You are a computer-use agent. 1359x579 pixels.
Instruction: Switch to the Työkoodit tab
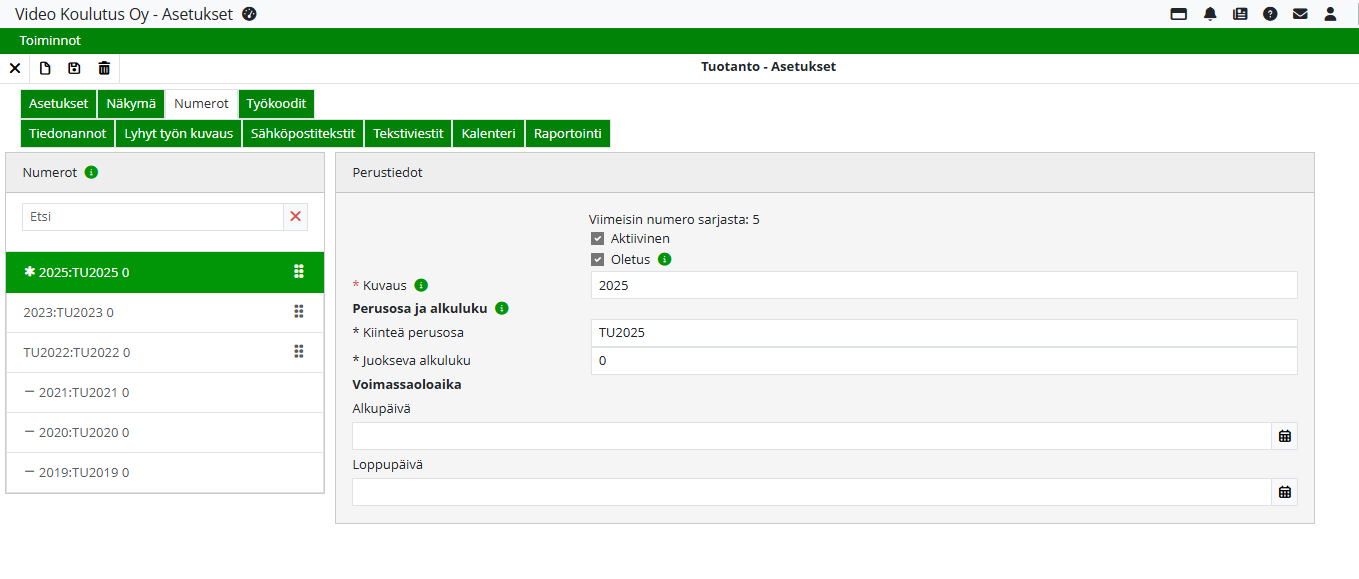[276, 104]
